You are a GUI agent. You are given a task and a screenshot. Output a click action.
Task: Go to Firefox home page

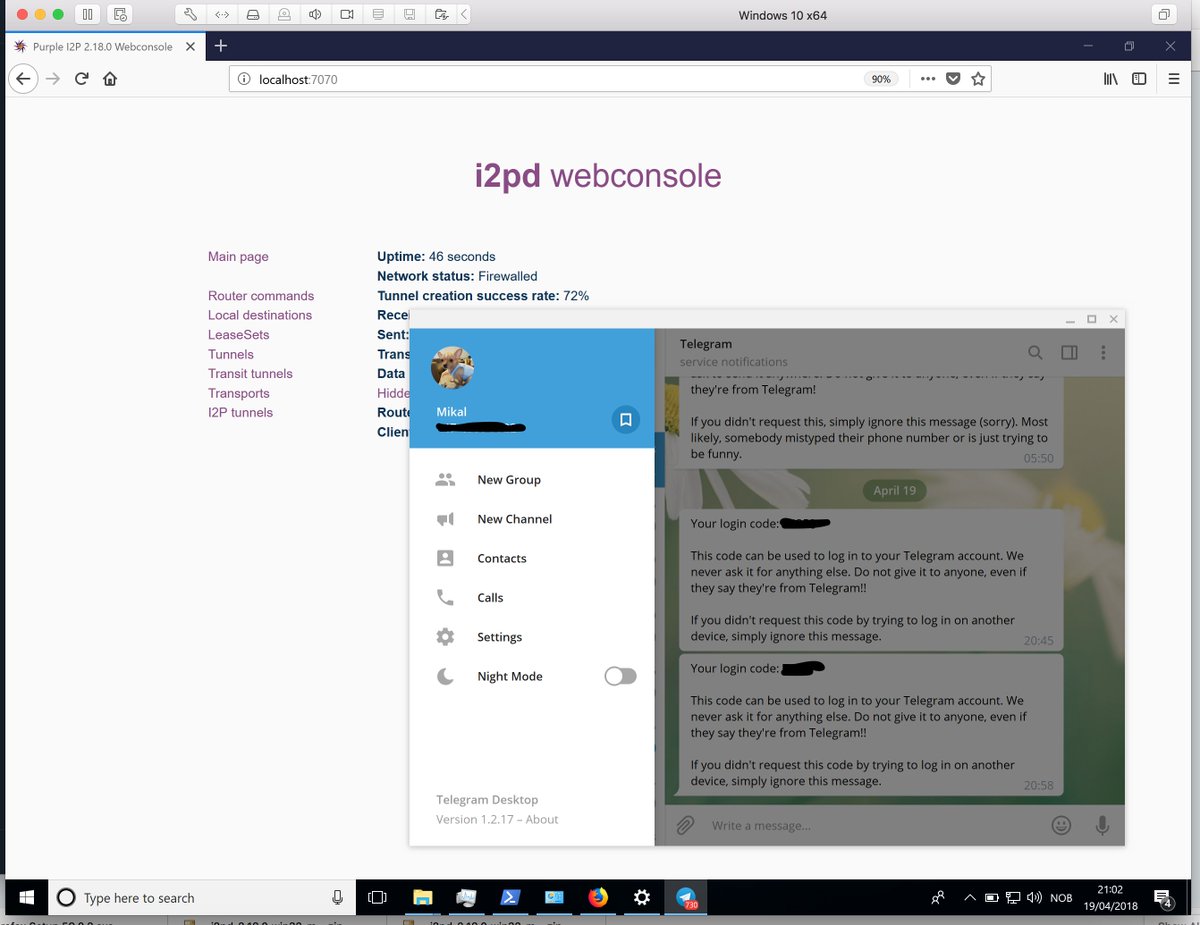click(x=110, y=79)
